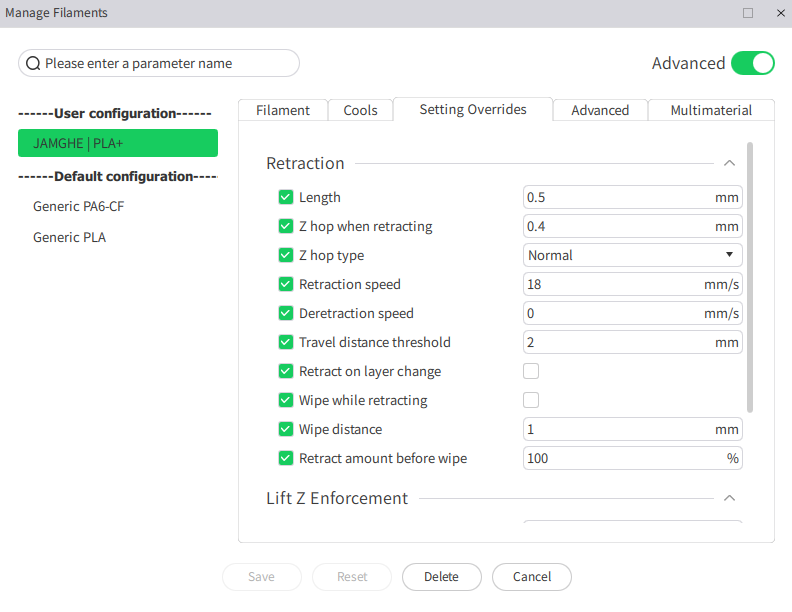
Task: Cancel the Manage Filaments dialog
Action: click(532, 577)
